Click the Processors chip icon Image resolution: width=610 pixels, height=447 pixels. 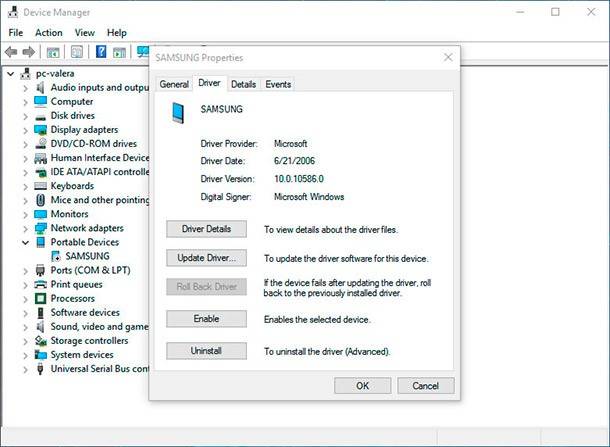(40, 298)
